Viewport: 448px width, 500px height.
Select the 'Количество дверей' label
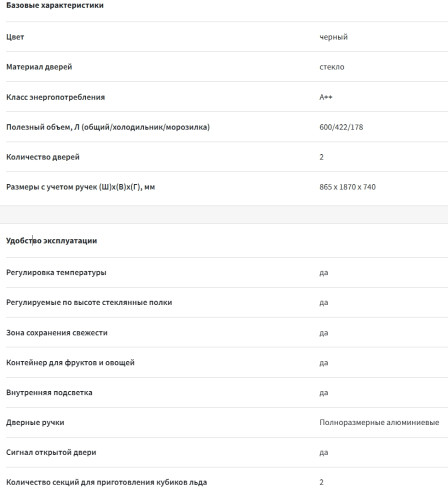[43, 157]
